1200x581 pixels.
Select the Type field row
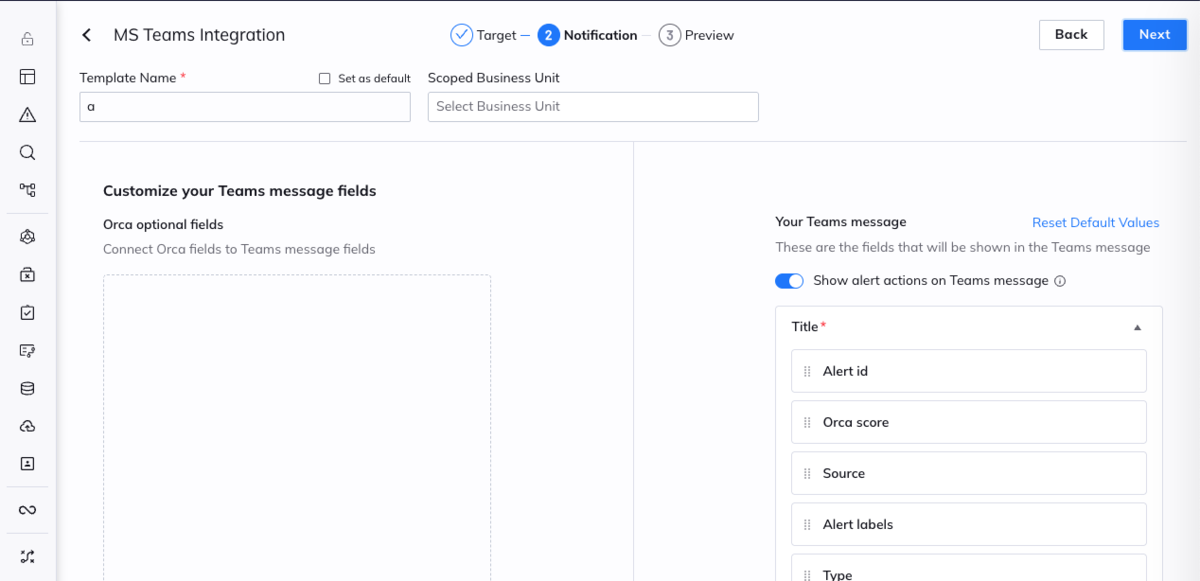(969, 568)
